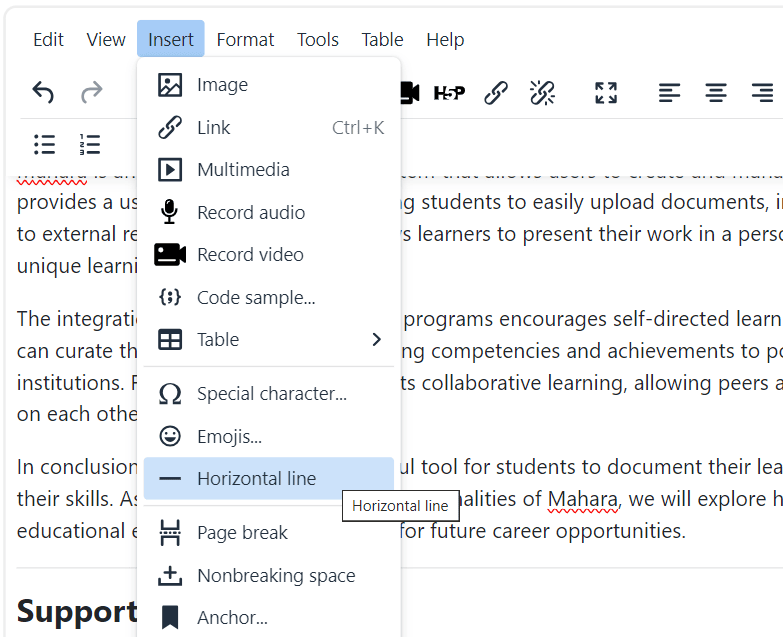Open the Tools menu
This screenshot has height=637, width=783.
[x=318, y=40]
